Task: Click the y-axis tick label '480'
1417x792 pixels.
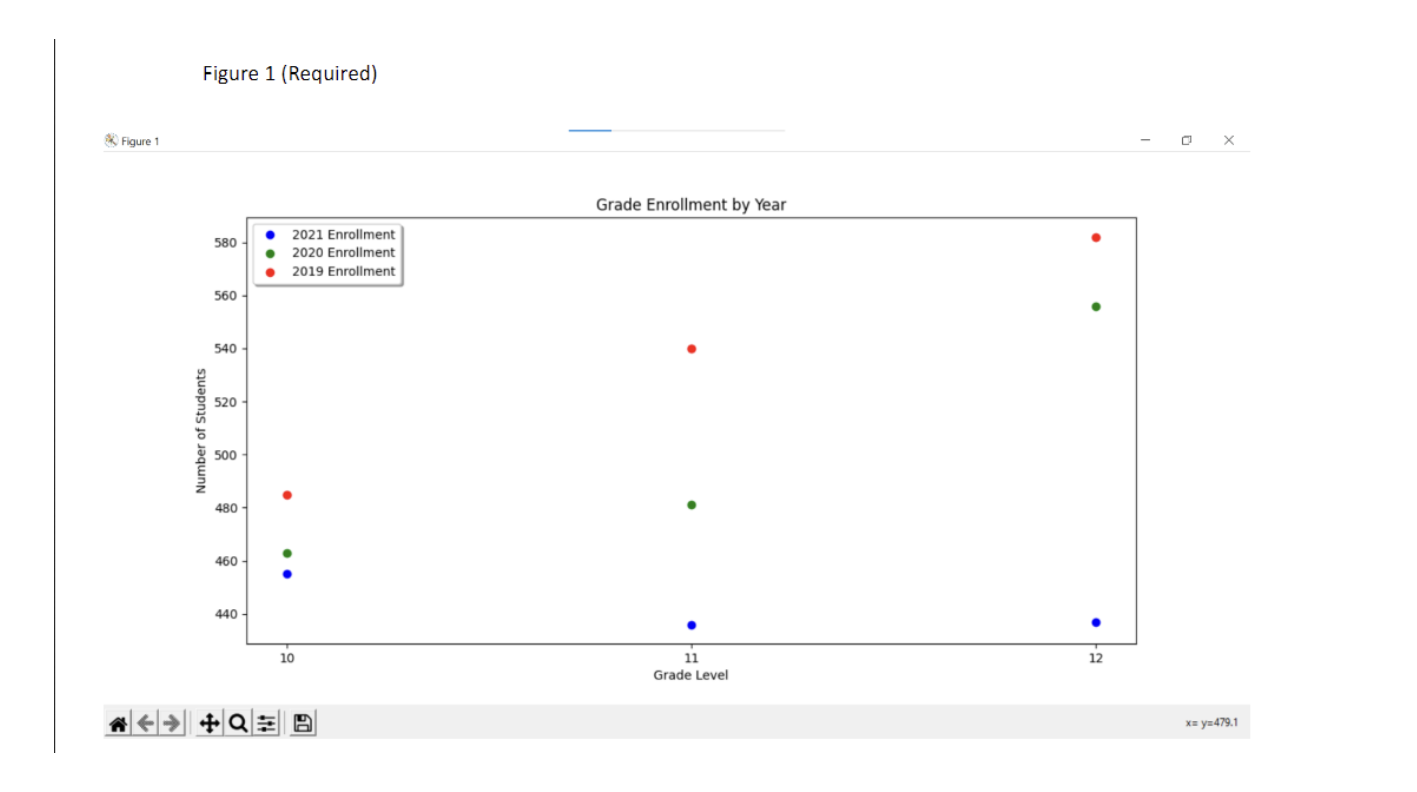Action: 224,508
